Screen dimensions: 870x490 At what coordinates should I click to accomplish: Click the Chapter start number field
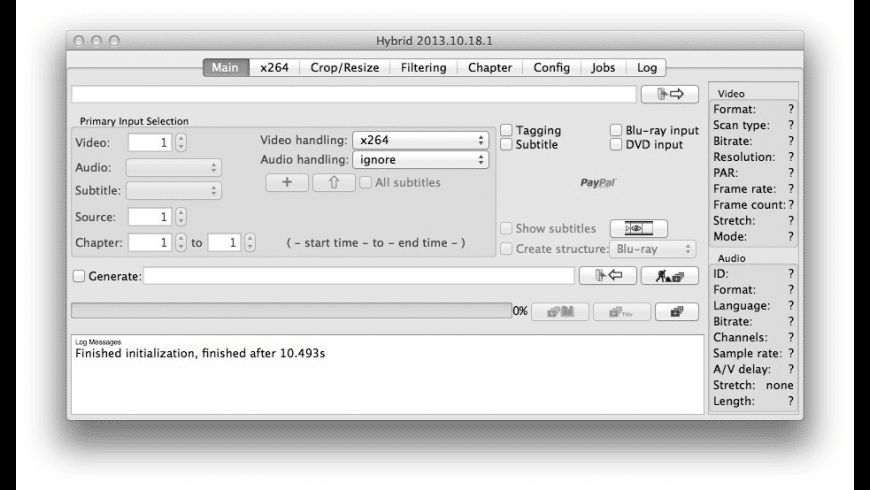coord(150,243)
